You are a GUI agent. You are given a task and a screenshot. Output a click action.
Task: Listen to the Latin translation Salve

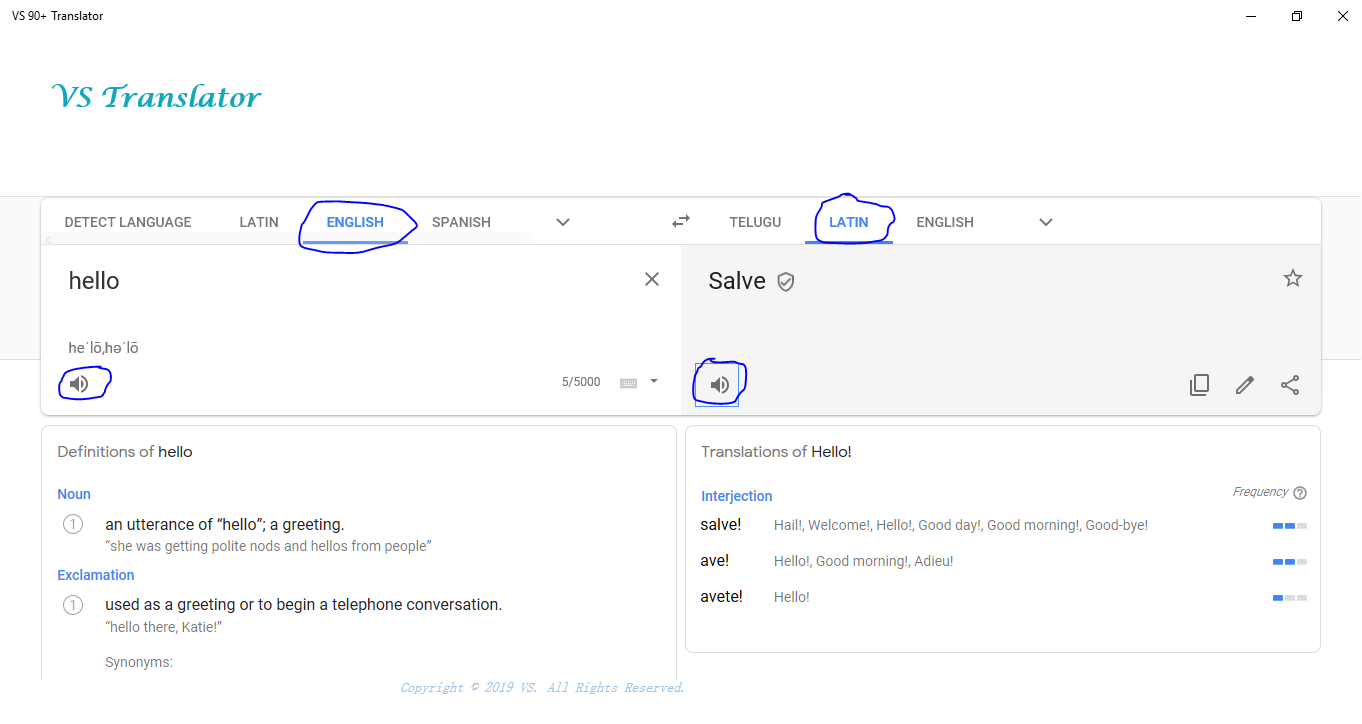click(x=719, y=385)
